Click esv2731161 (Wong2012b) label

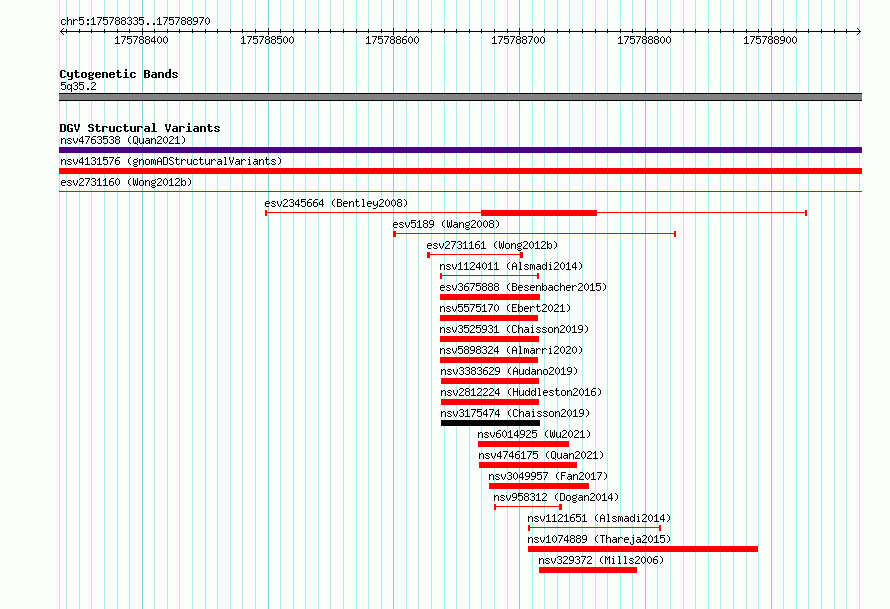492,245
